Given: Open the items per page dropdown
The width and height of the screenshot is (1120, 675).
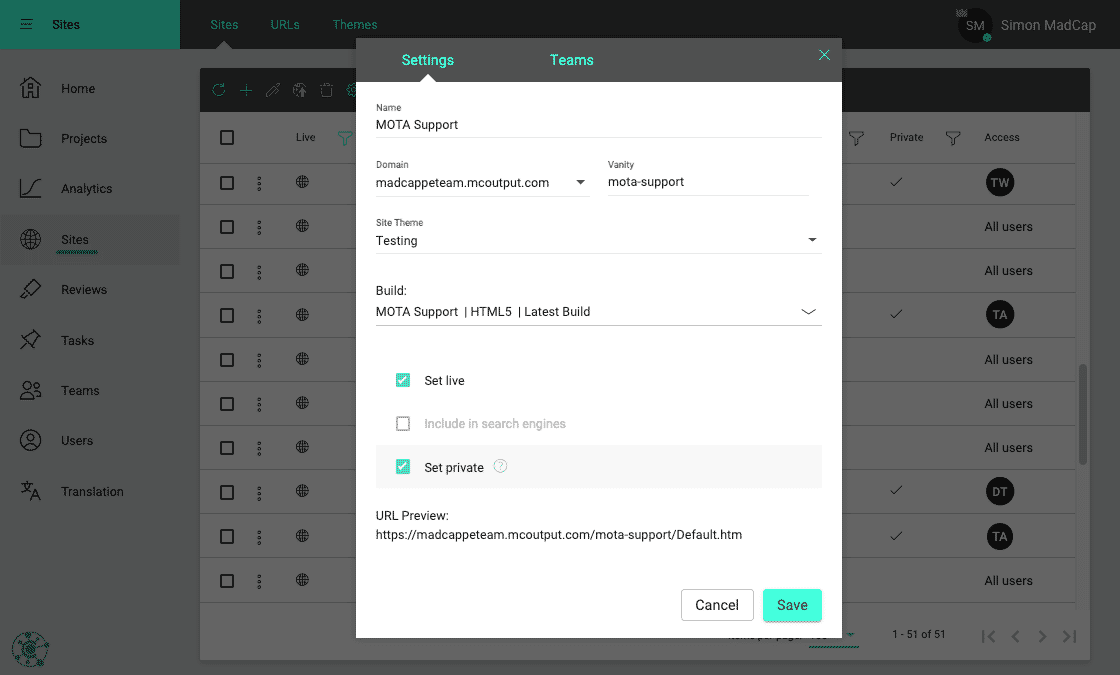Looking at the screenshot, I should click(834, 636).
